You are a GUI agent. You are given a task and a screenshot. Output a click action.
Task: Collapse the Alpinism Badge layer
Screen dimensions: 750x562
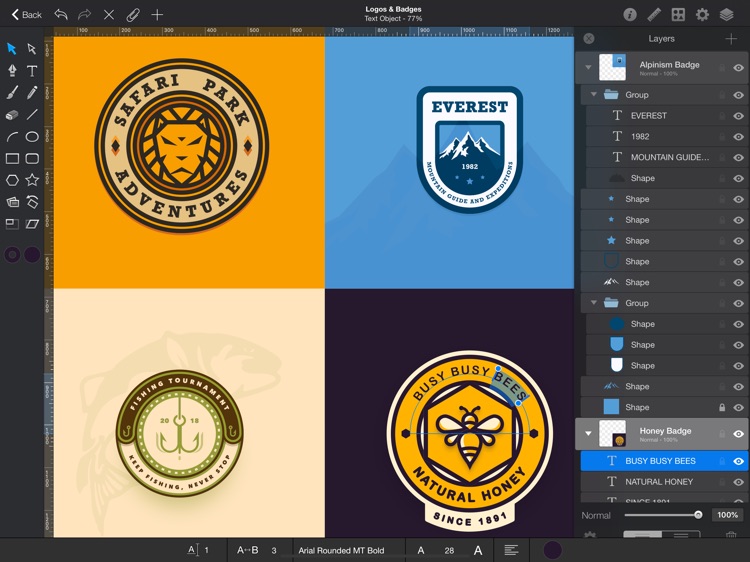coord(588,68)
